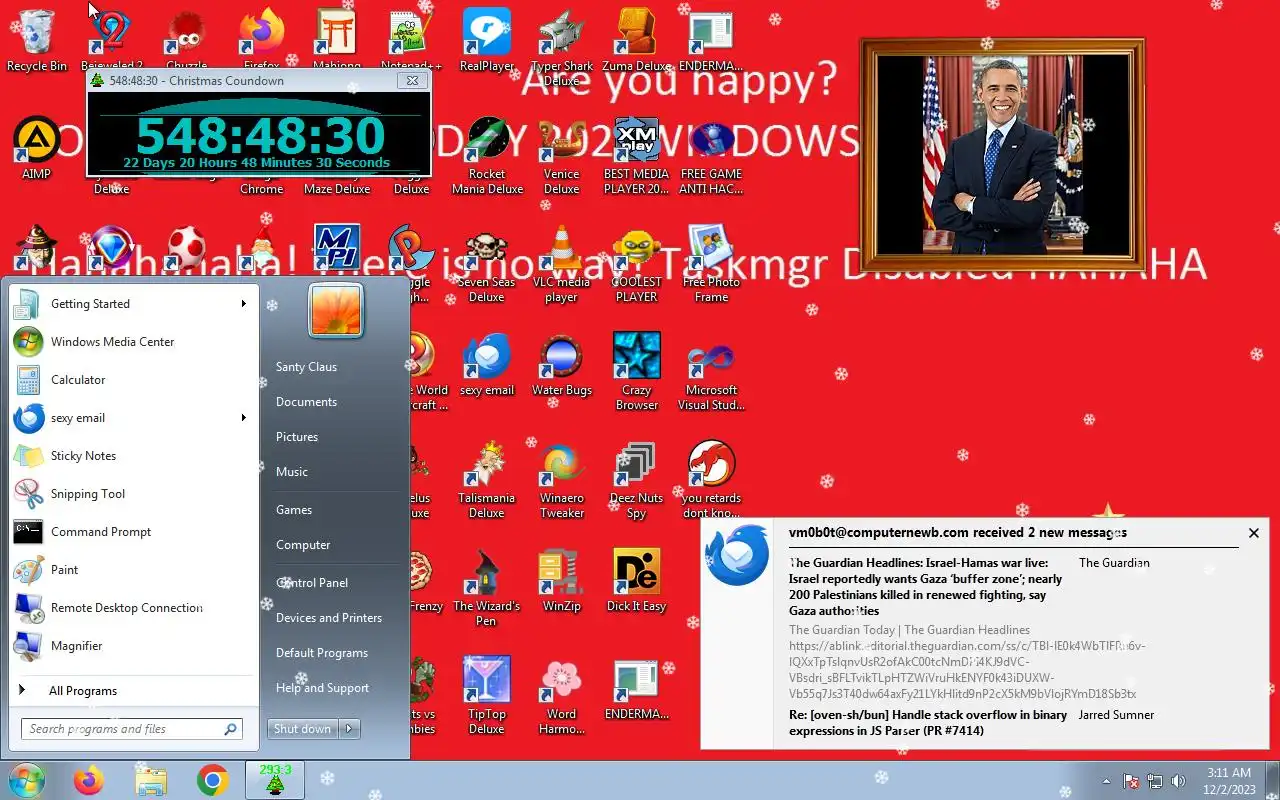Expand sexy email jump list arrow
Viewport: 1280px width, 800px height.
pos(243,417)
